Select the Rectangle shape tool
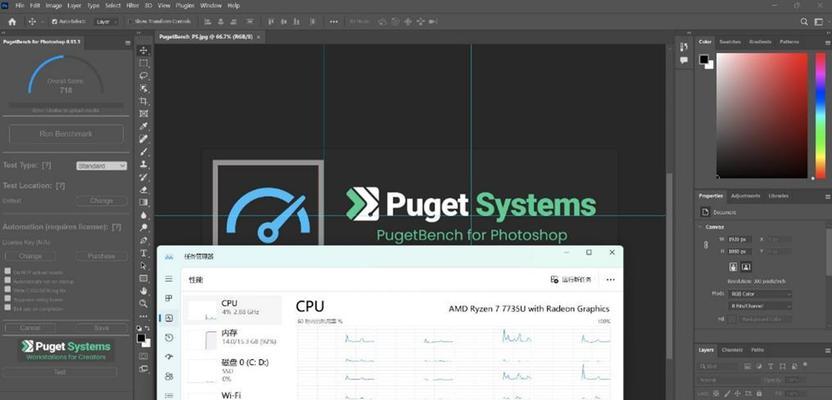 coord(143,278)
